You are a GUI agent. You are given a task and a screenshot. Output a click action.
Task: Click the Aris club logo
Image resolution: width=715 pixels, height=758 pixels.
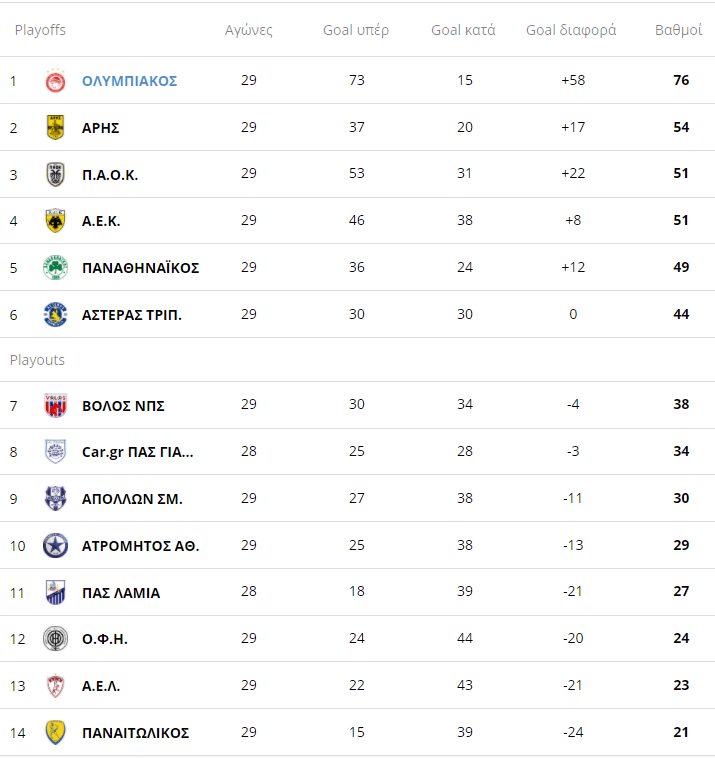pyautogui.click(x=55, y=128)
